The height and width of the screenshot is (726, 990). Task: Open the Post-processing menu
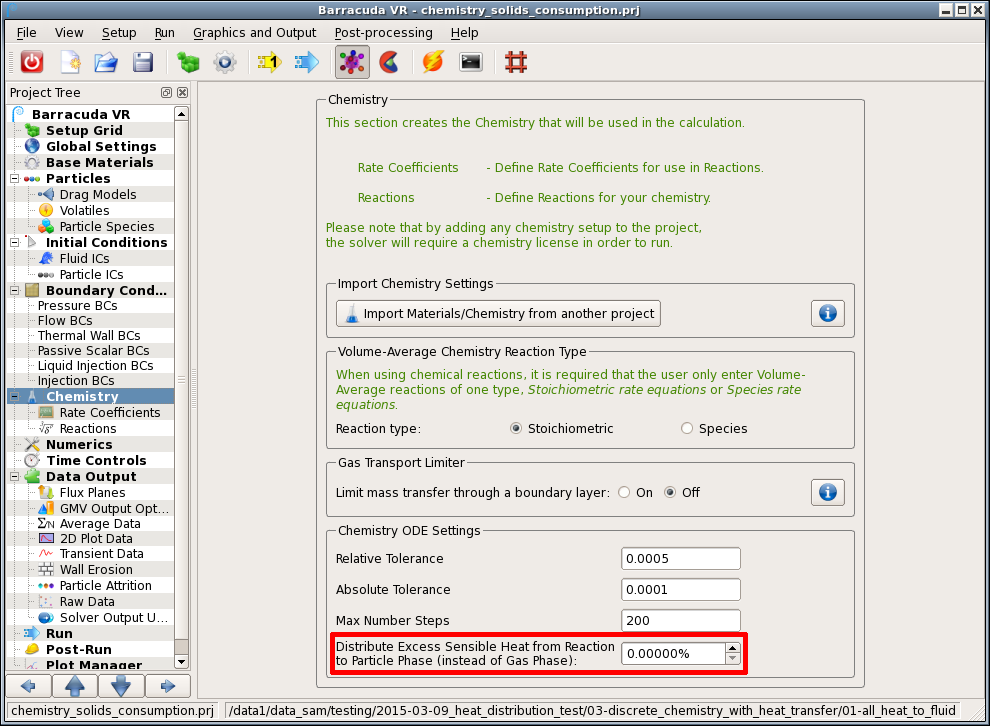coord(383,32)
